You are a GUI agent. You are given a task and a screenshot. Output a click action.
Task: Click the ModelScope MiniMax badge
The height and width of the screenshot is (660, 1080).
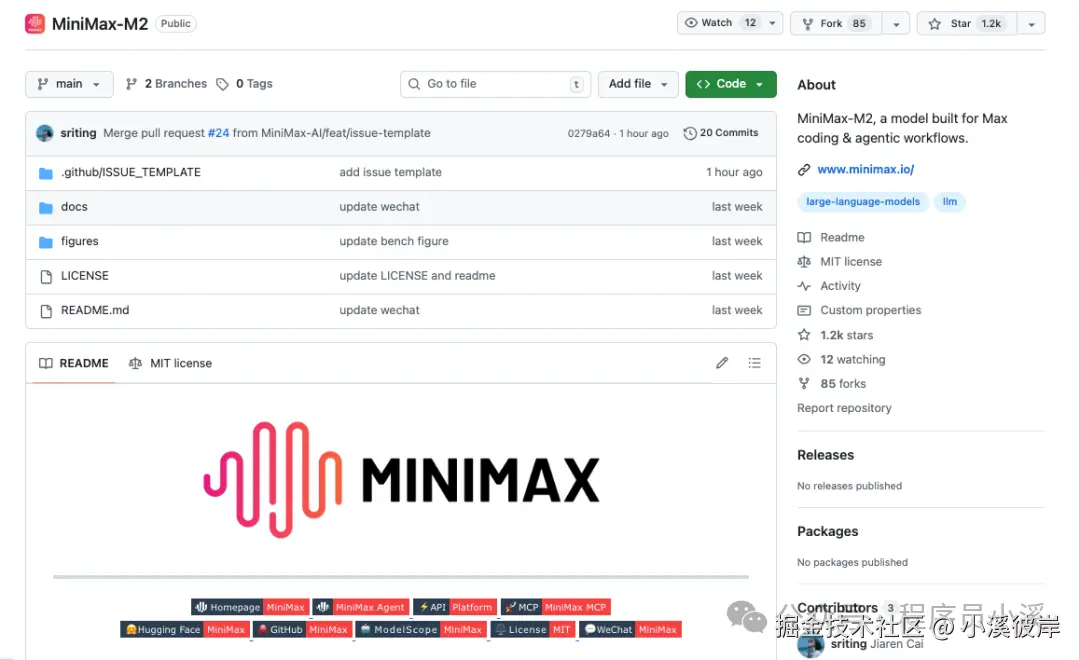[422, 630]
